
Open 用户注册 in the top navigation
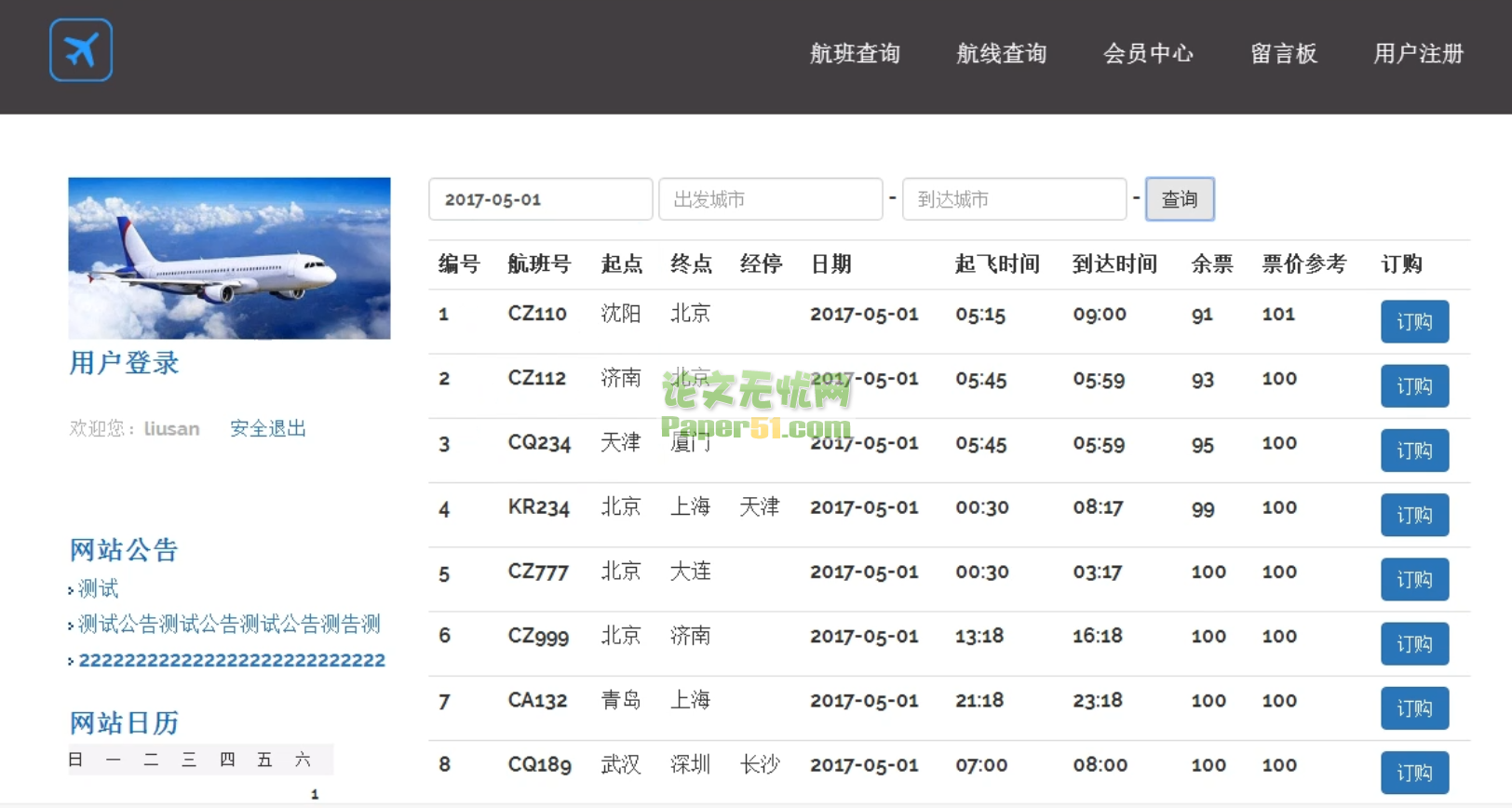(1419, 54)
